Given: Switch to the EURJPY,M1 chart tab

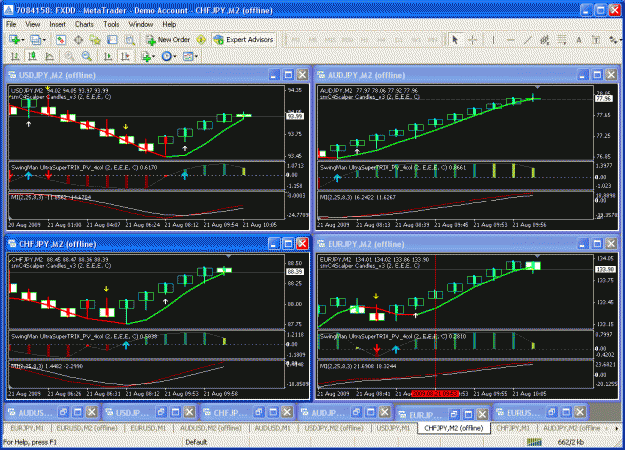Looking at the screenshot, I should tap(27, 428).
